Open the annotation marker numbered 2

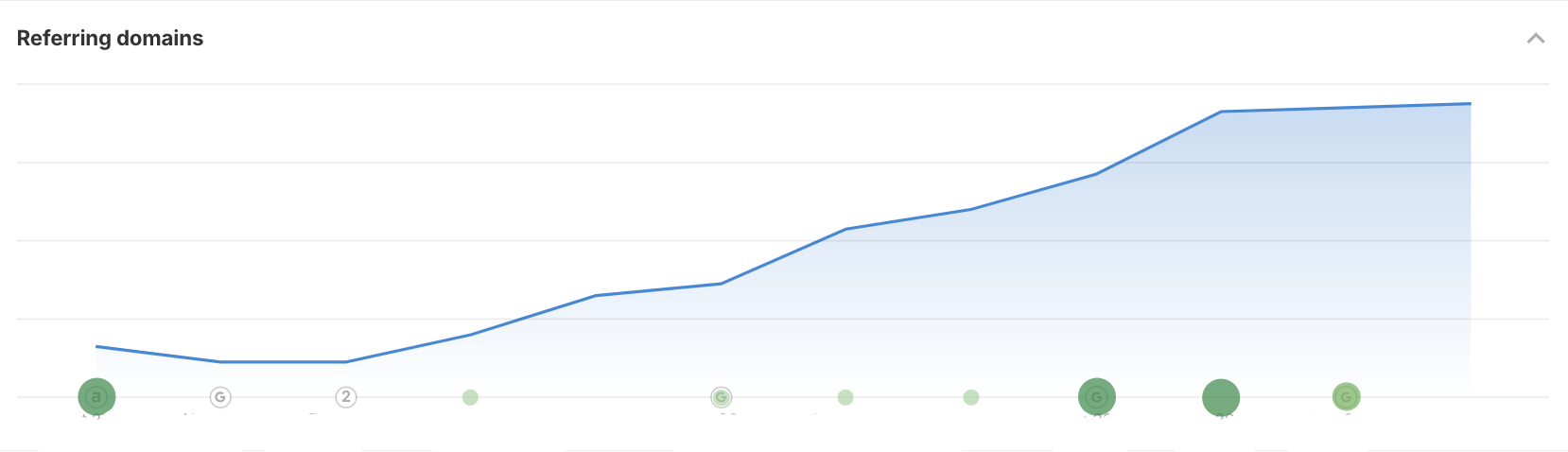[346, 397]
